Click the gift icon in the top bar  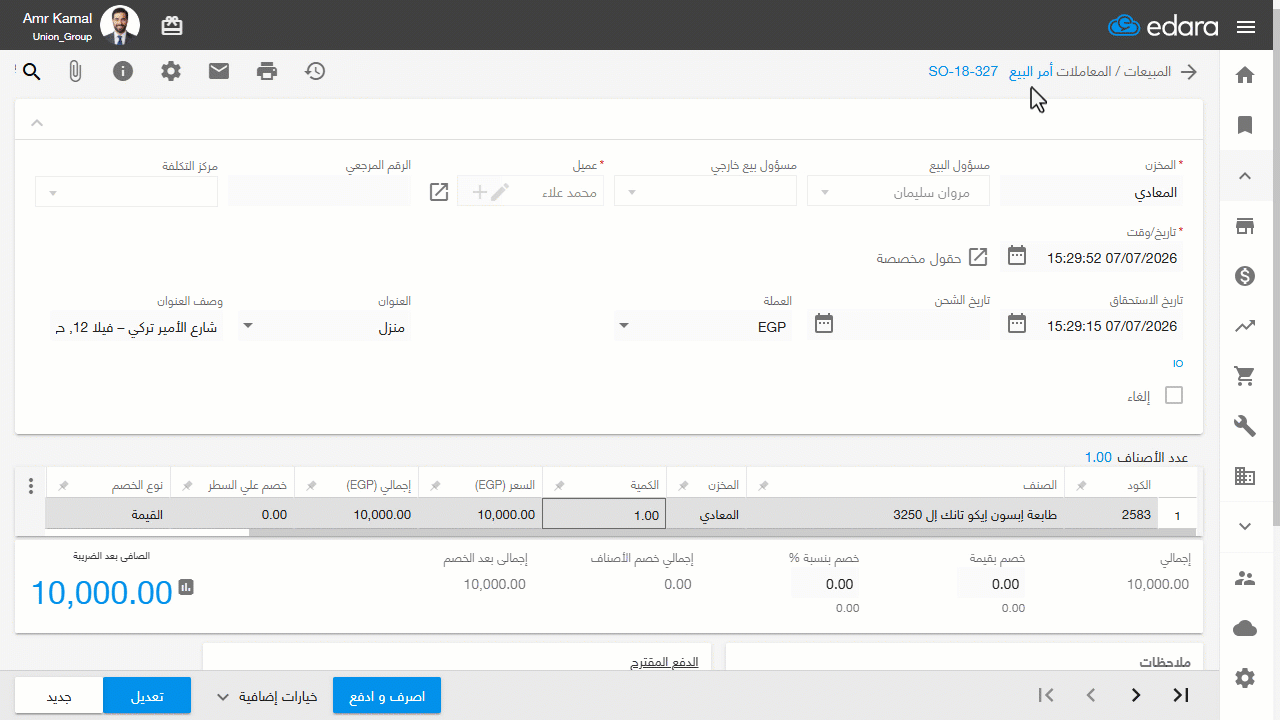tap(171, 25)
